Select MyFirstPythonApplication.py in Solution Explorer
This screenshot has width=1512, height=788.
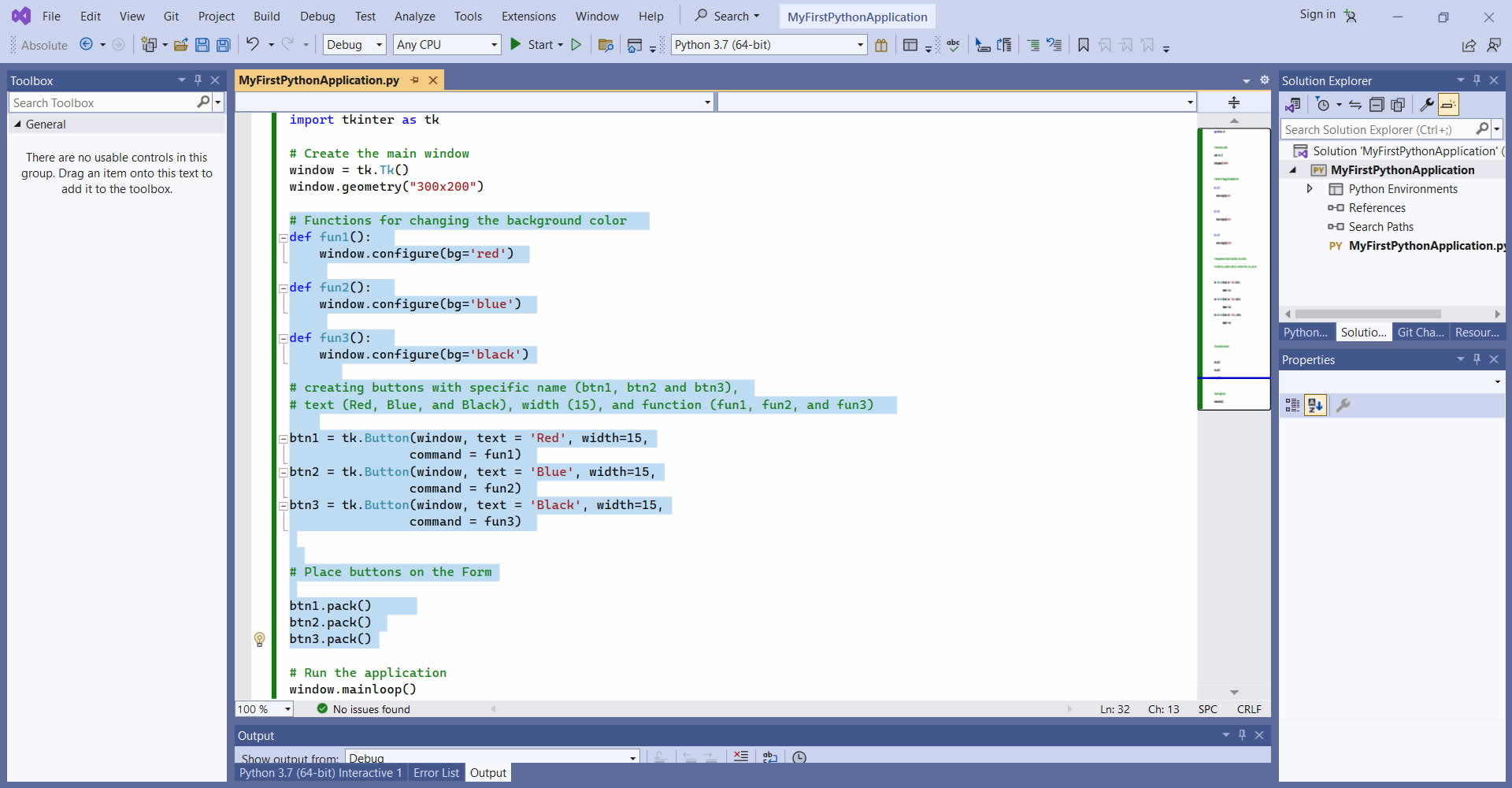click(1421, 246)
